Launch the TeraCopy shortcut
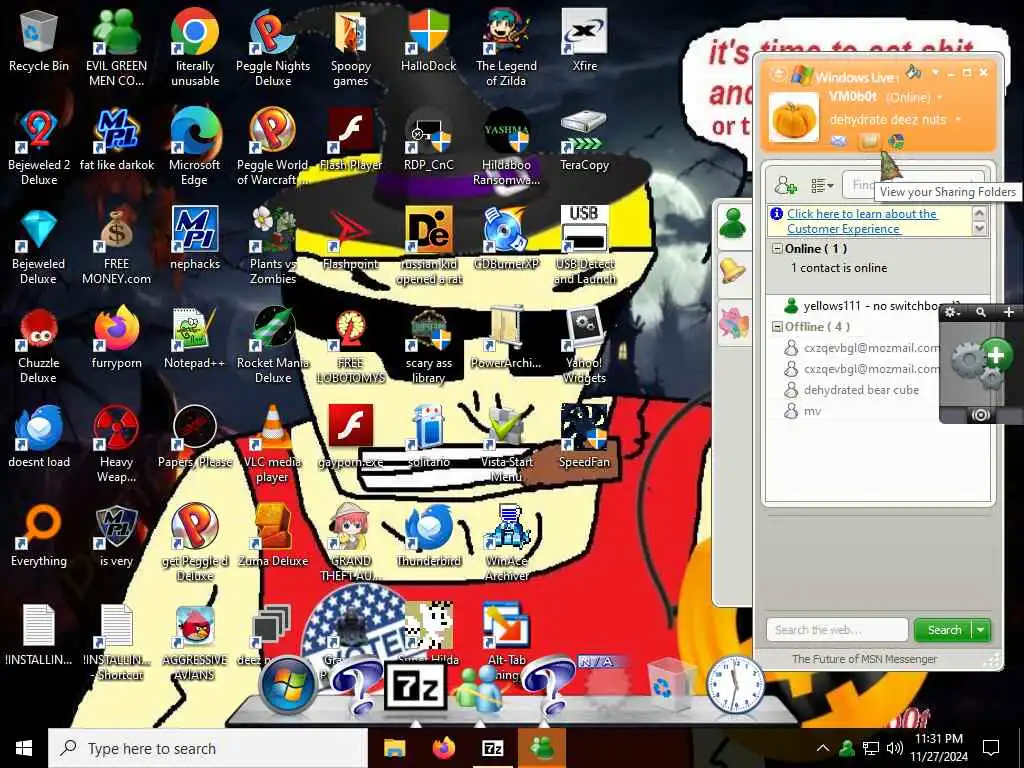Viewport: 1024px width, 768px height. point(584,141)
